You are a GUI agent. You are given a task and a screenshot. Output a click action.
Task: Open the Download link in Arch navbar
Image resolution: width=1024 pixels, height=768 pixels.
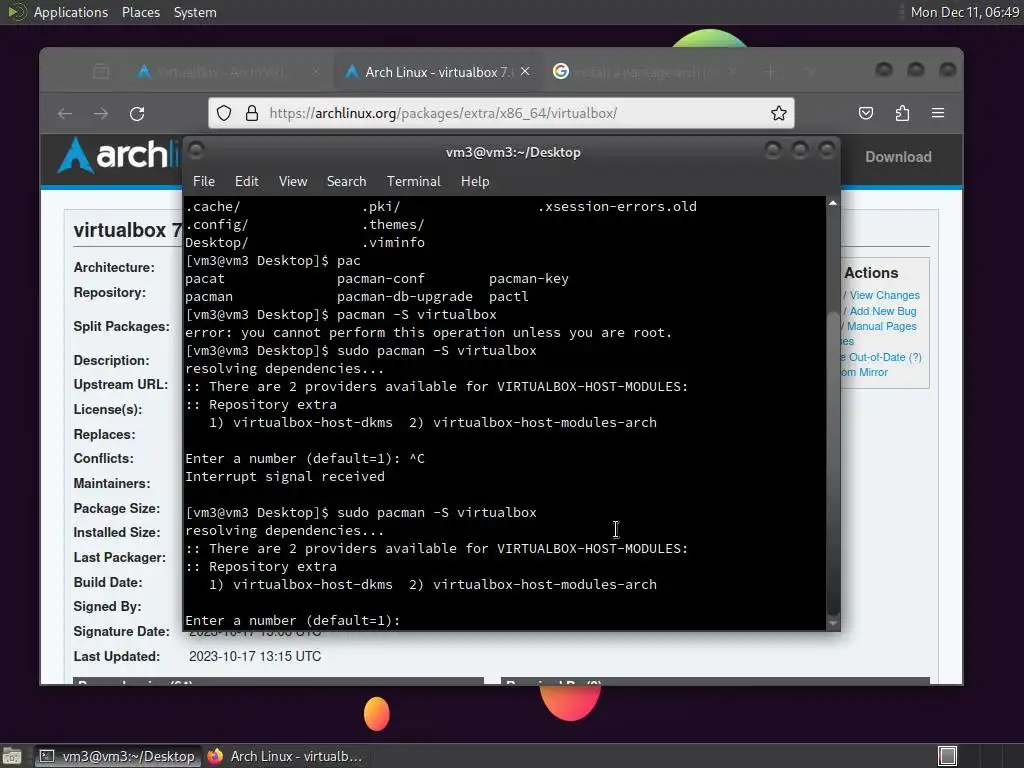[x=898, y=157]
